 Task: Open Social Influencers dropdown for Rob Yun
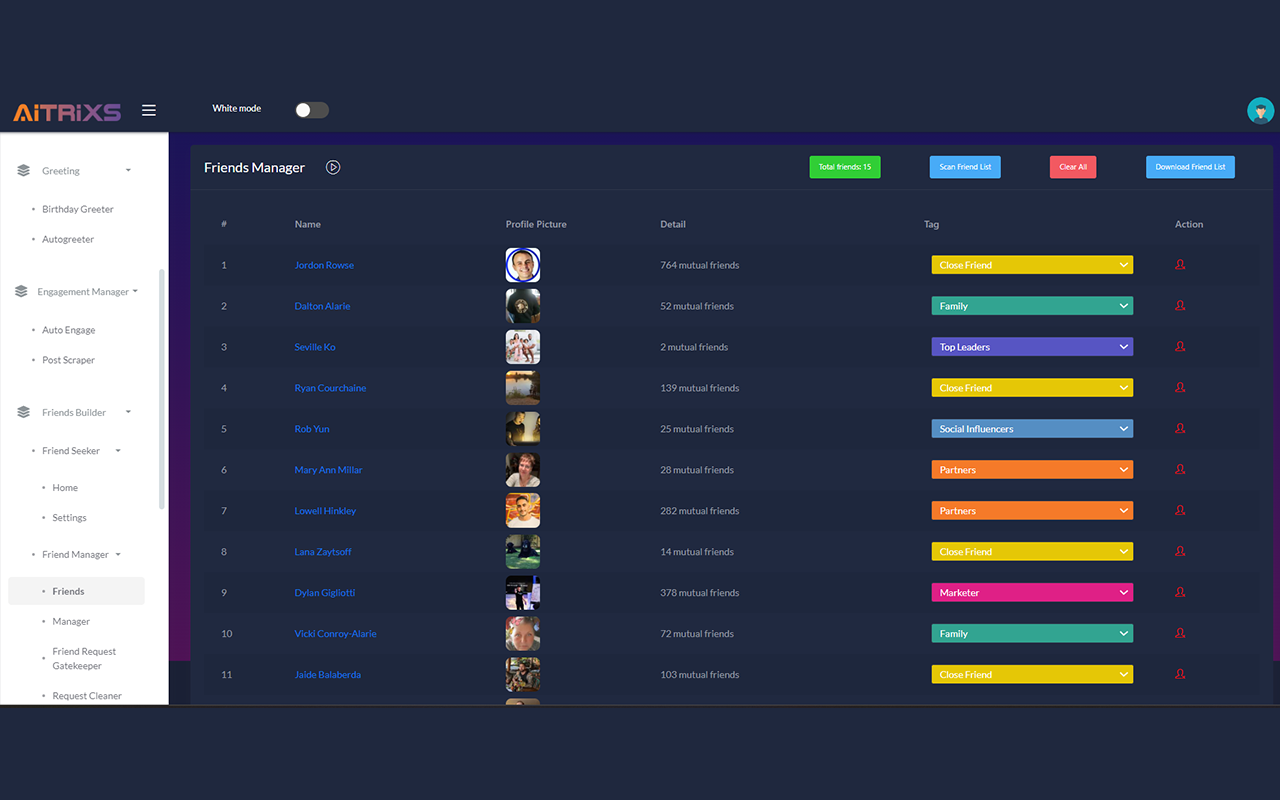tap(1032, 429)
